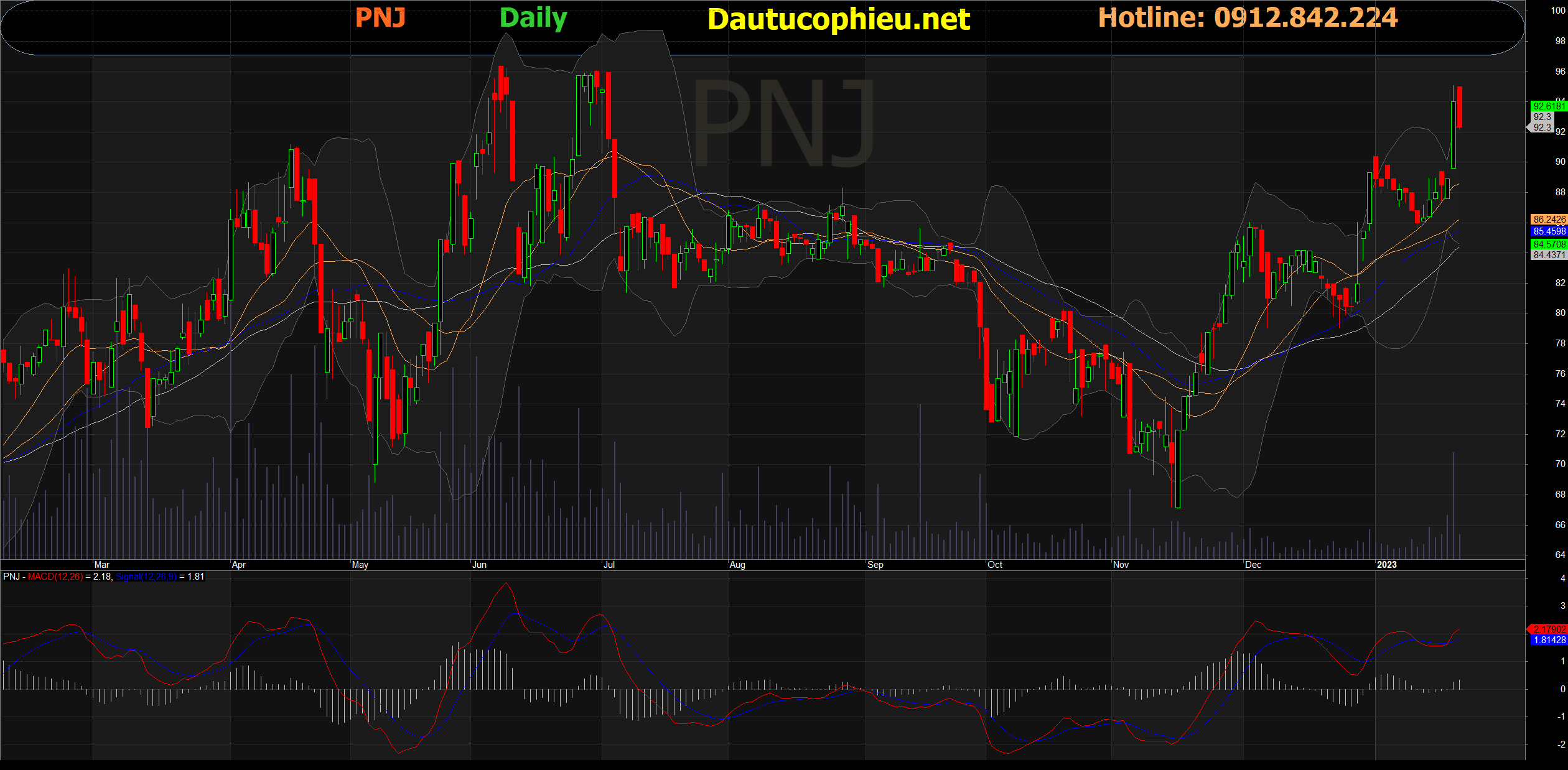
Task: Click the red 2.17902 MACD value tag
Action: 1549,629
